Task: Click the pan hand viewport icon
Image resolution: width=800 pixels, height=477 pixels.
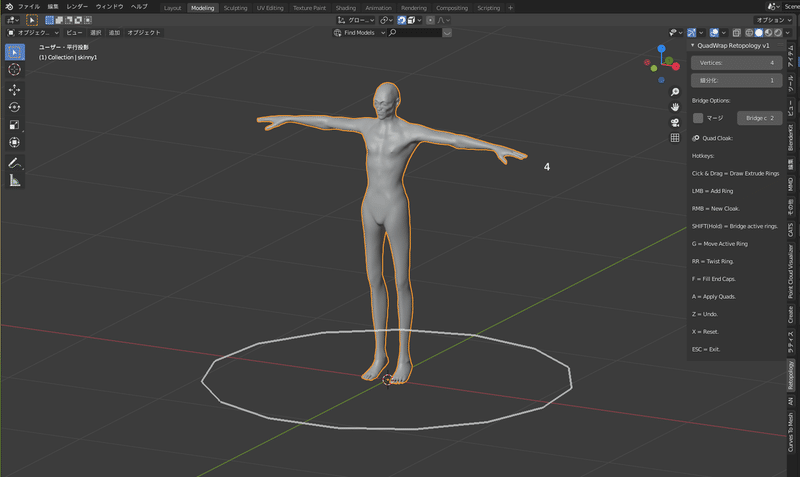Action: click(x=675, y=107)
